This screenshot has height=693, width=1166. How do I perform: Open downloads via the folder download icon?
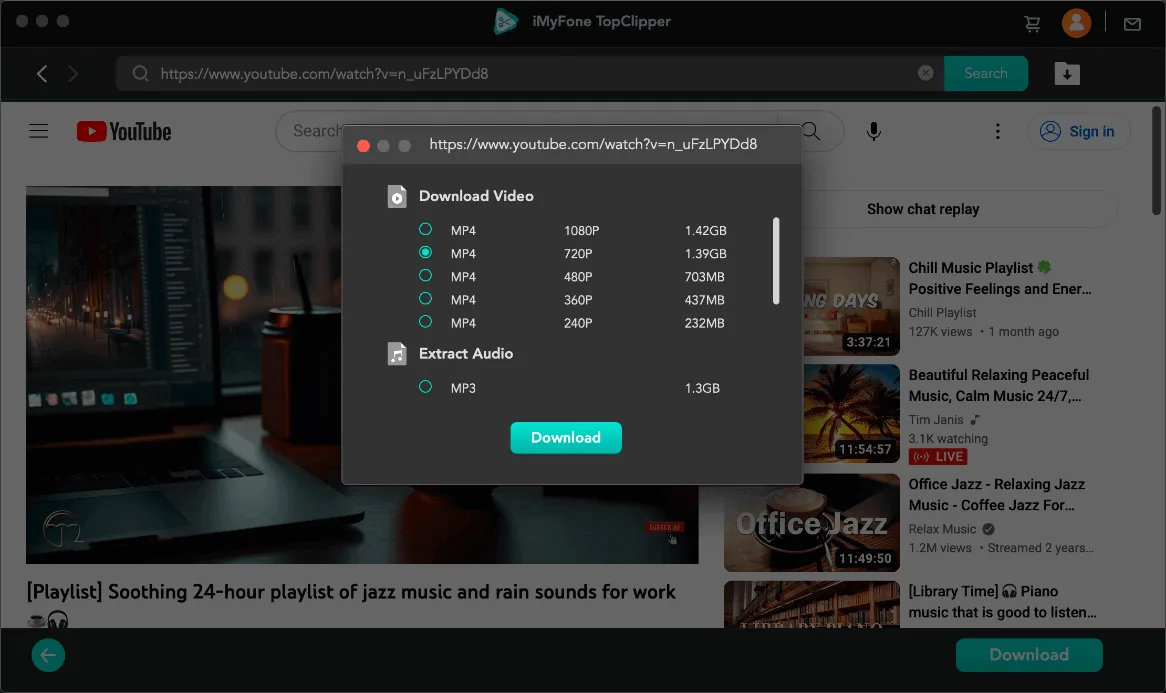[x=1066, y=73]
